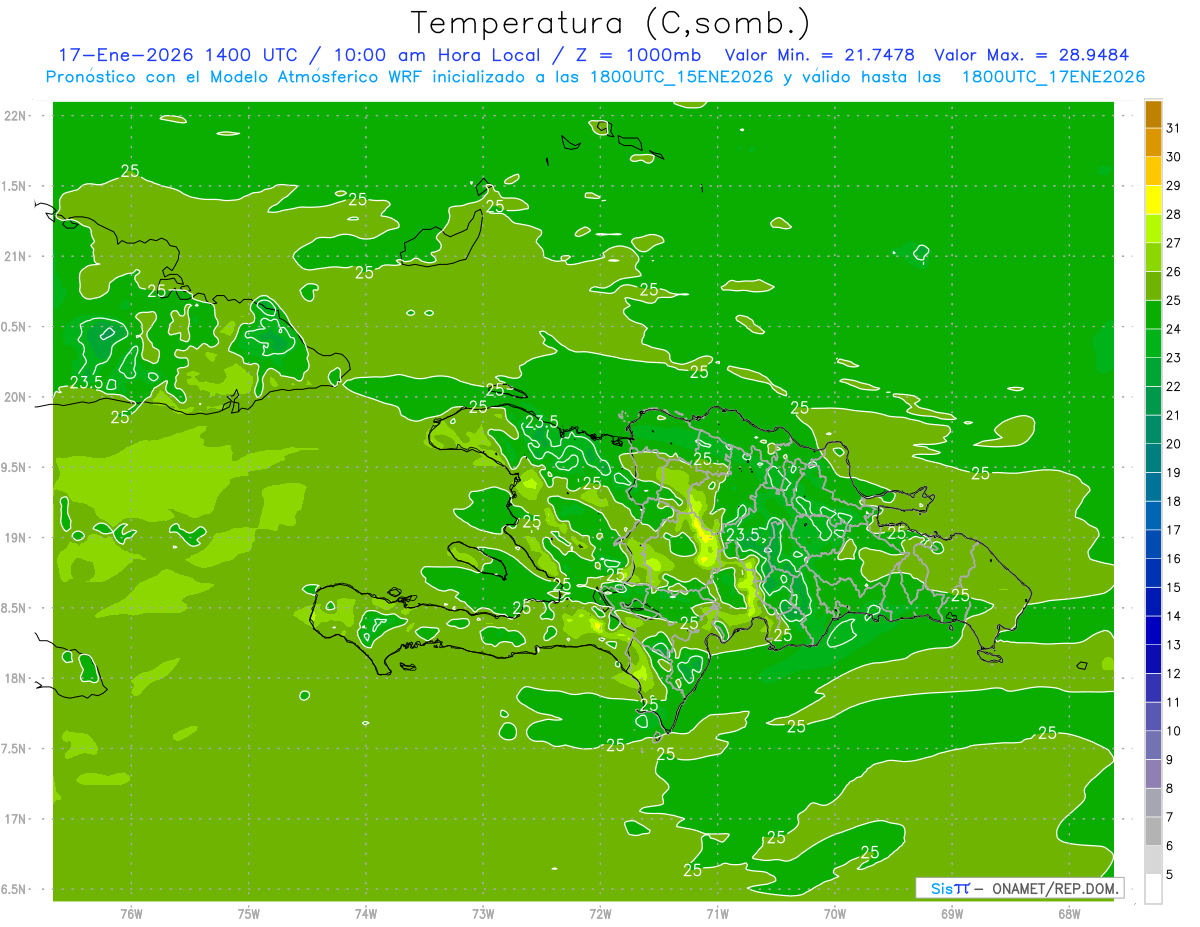Click the title "Temperatura (C,somb.)"
1200x927 pixels.
(611, 23)
